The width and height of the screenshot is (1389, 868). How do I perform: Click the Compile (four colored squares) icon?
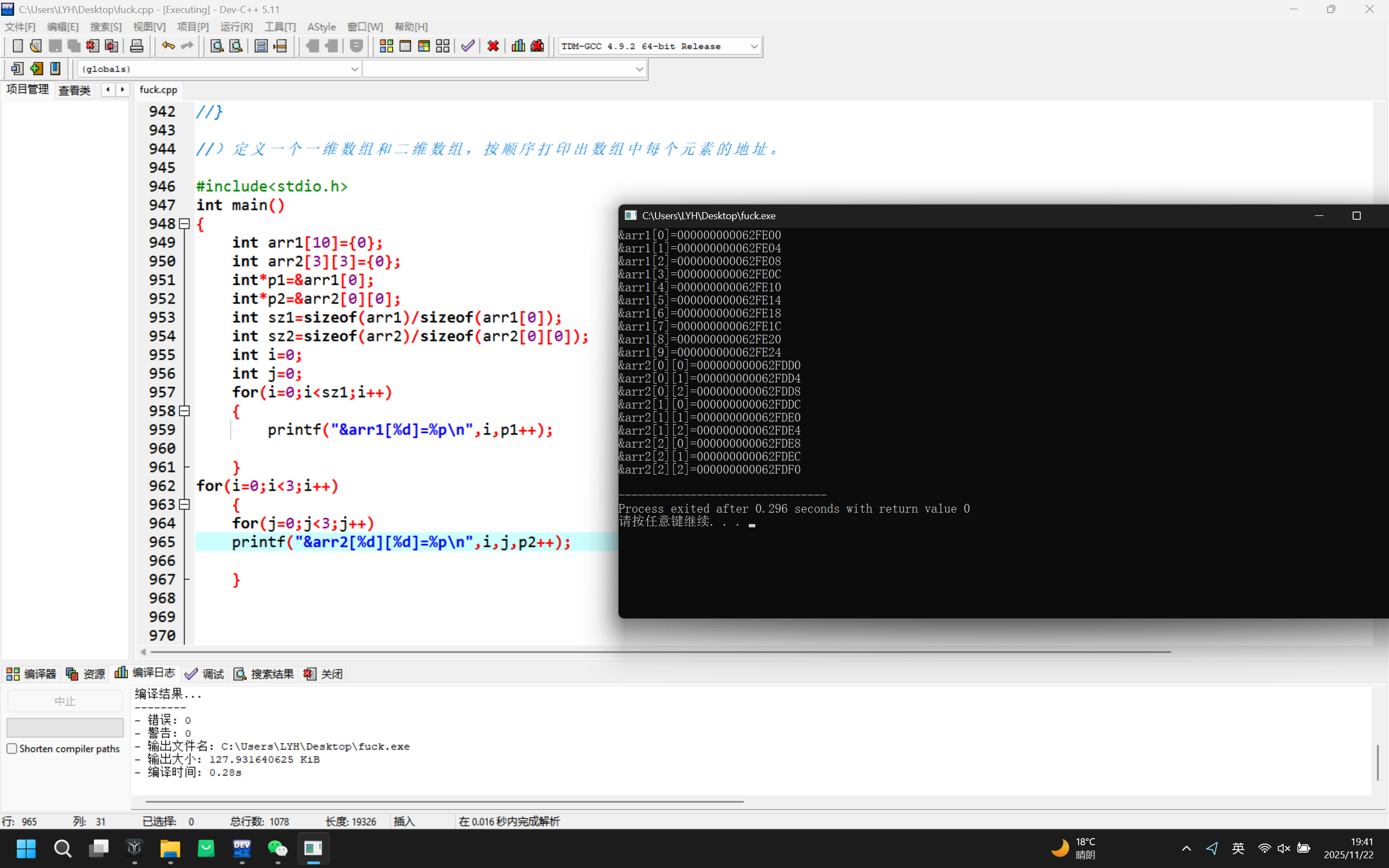(x=386, y=46)
